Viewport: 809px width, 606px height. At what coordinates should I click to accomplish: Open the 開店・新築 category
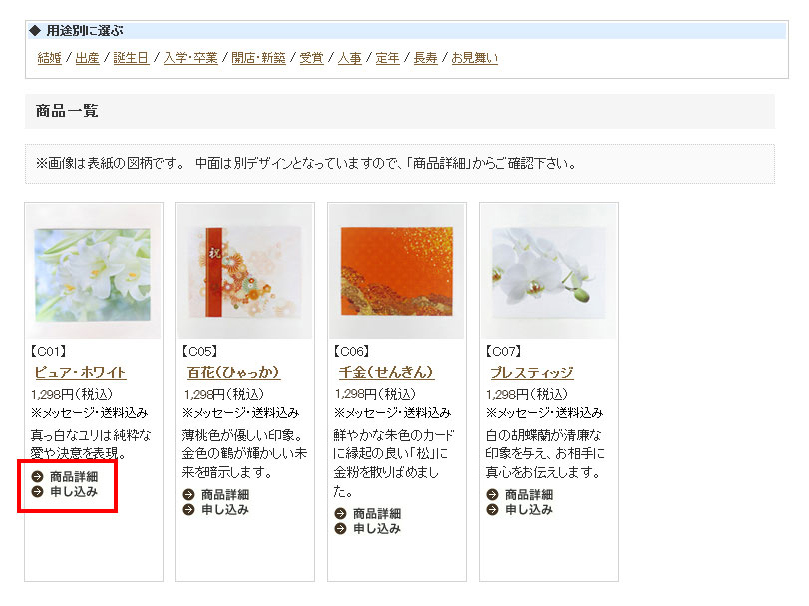tap(258, 58)
